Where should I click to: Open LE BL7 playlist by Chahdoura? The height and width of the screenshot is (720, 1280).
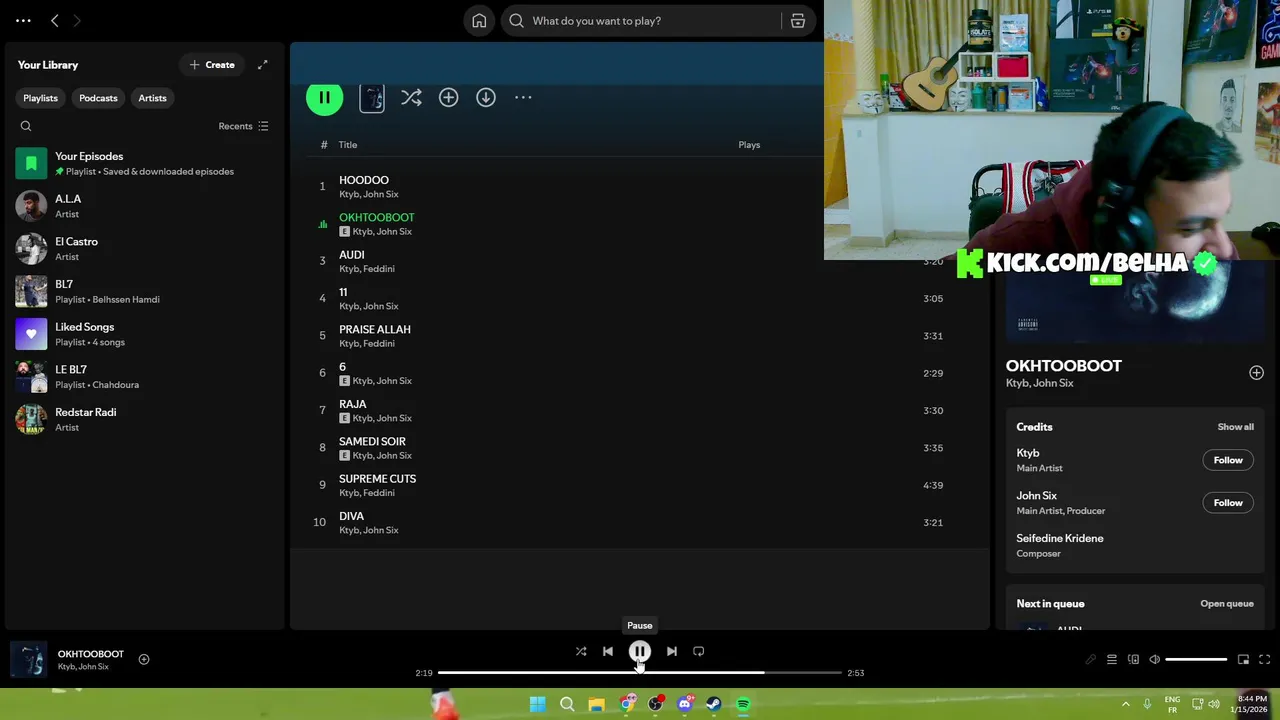coord(144,377)
